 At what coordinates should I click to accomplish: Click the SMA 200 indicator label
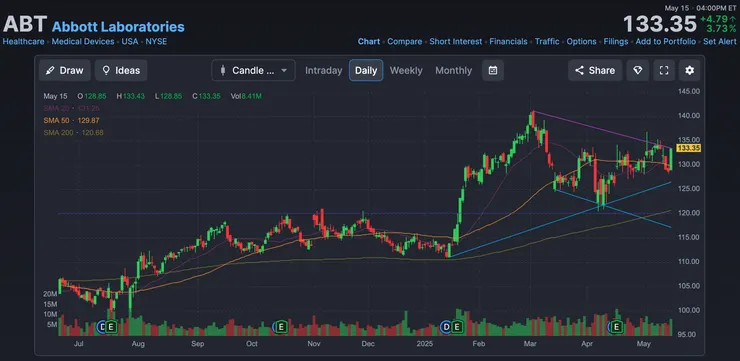coord(73,133)
